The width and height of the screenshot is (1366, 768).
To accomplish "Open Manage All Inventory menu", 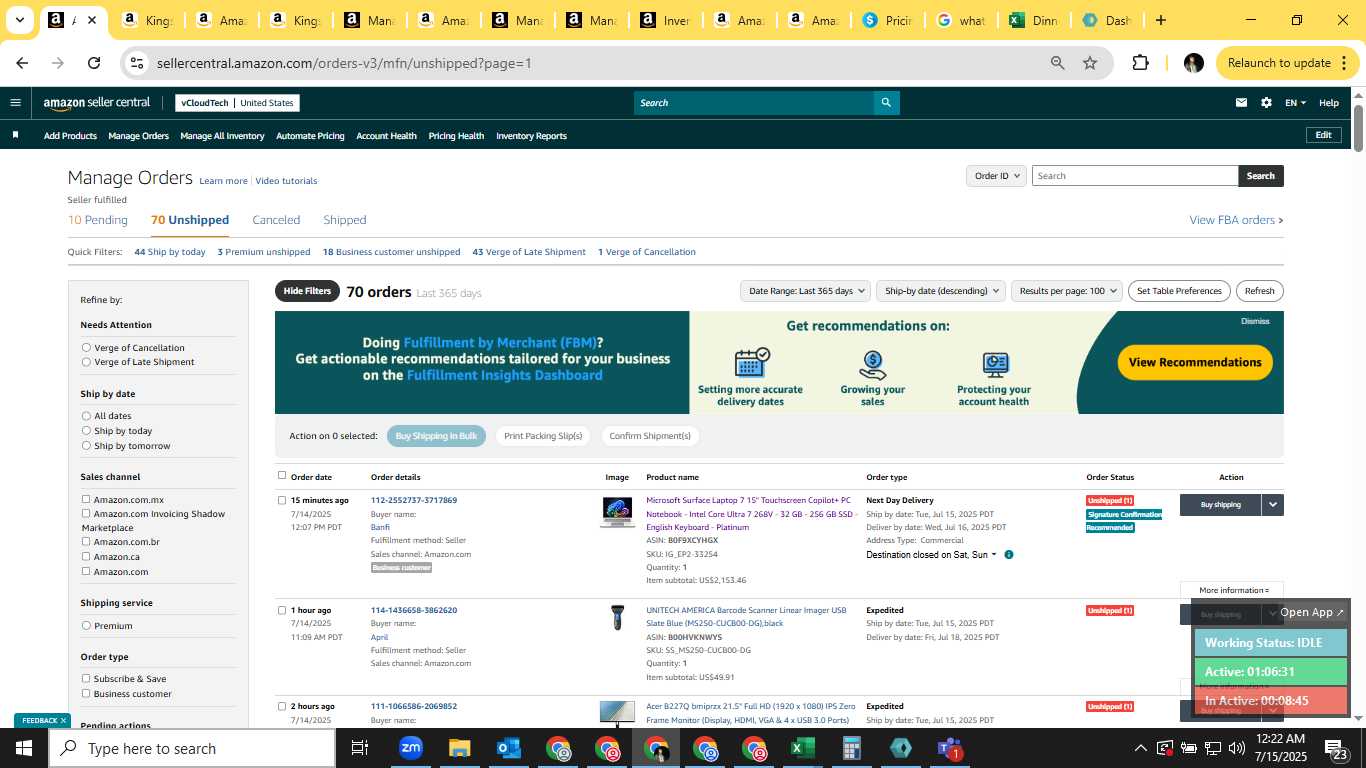I will pos(222,136).
